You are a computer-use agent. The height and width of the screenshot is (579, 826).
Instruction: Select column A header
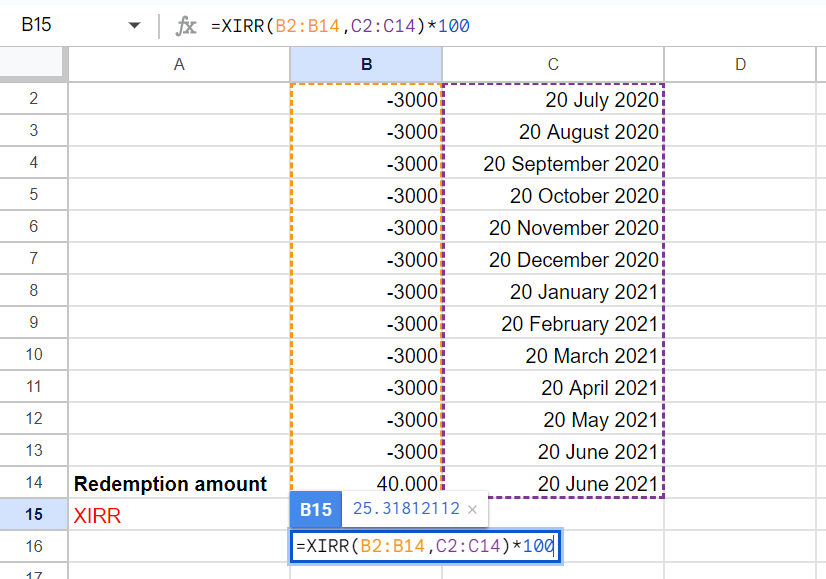tap(179, 65)
